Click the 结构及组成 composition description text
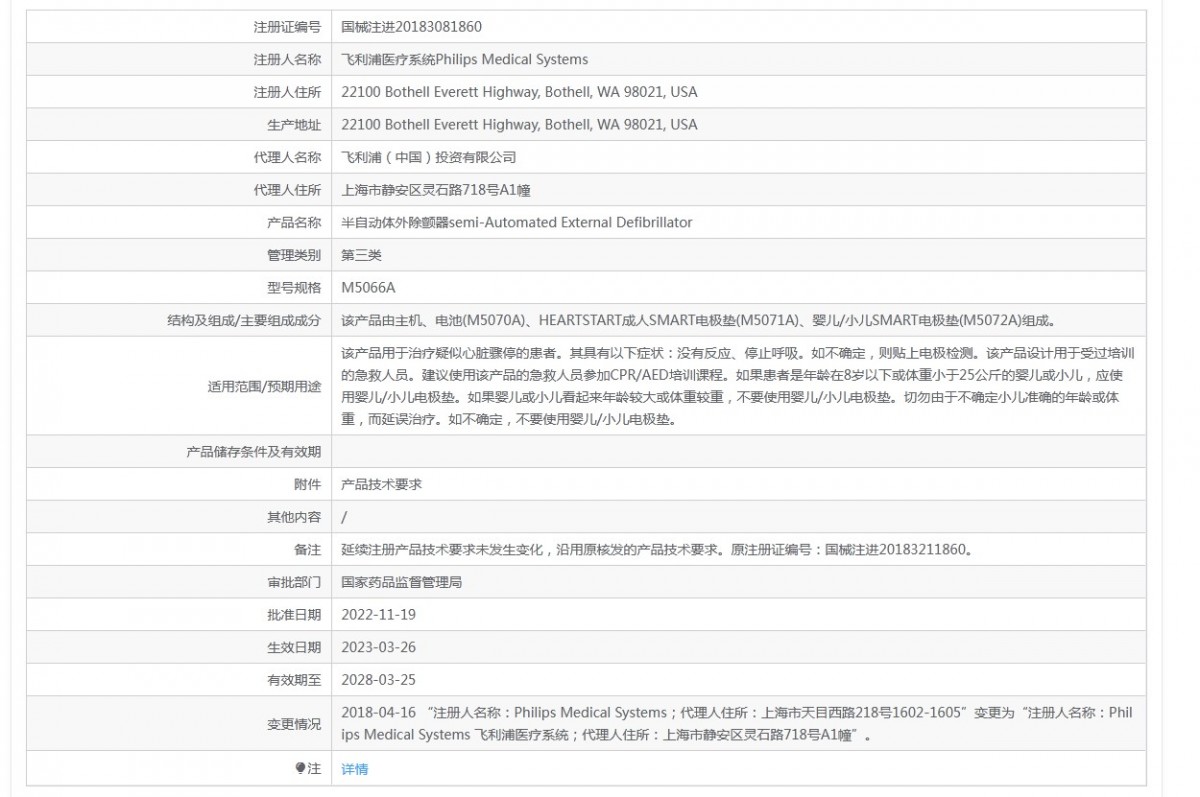1200x797 pixels. pos(698,321)
